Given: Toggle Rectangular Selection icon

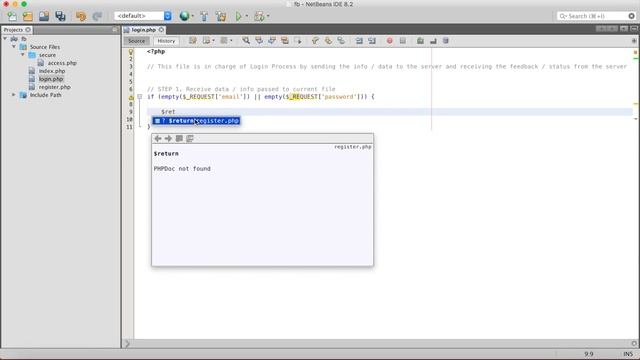Looking at the screenshot, I should click(298, 40).
